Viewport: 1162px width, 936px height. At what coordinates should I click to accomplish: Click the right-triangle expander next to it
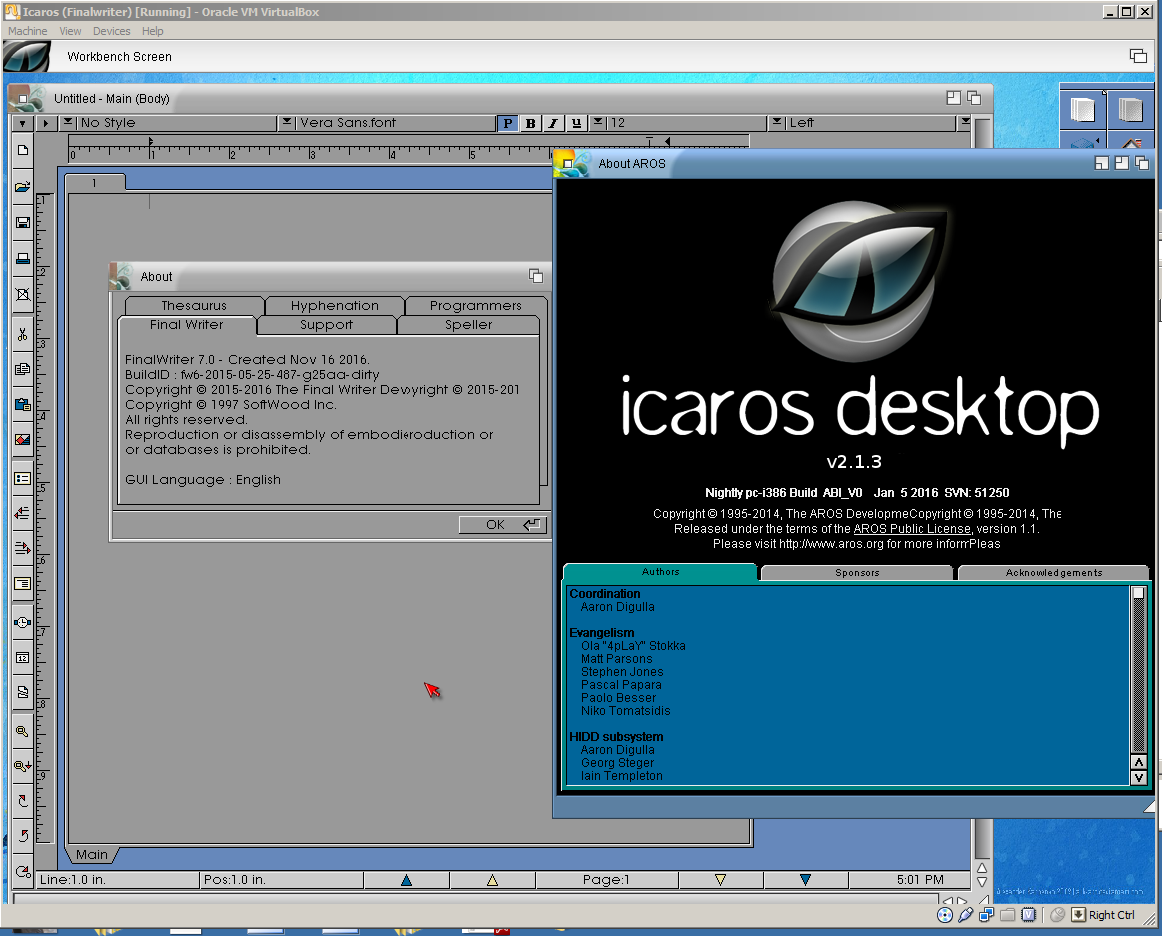coord(46,123)
